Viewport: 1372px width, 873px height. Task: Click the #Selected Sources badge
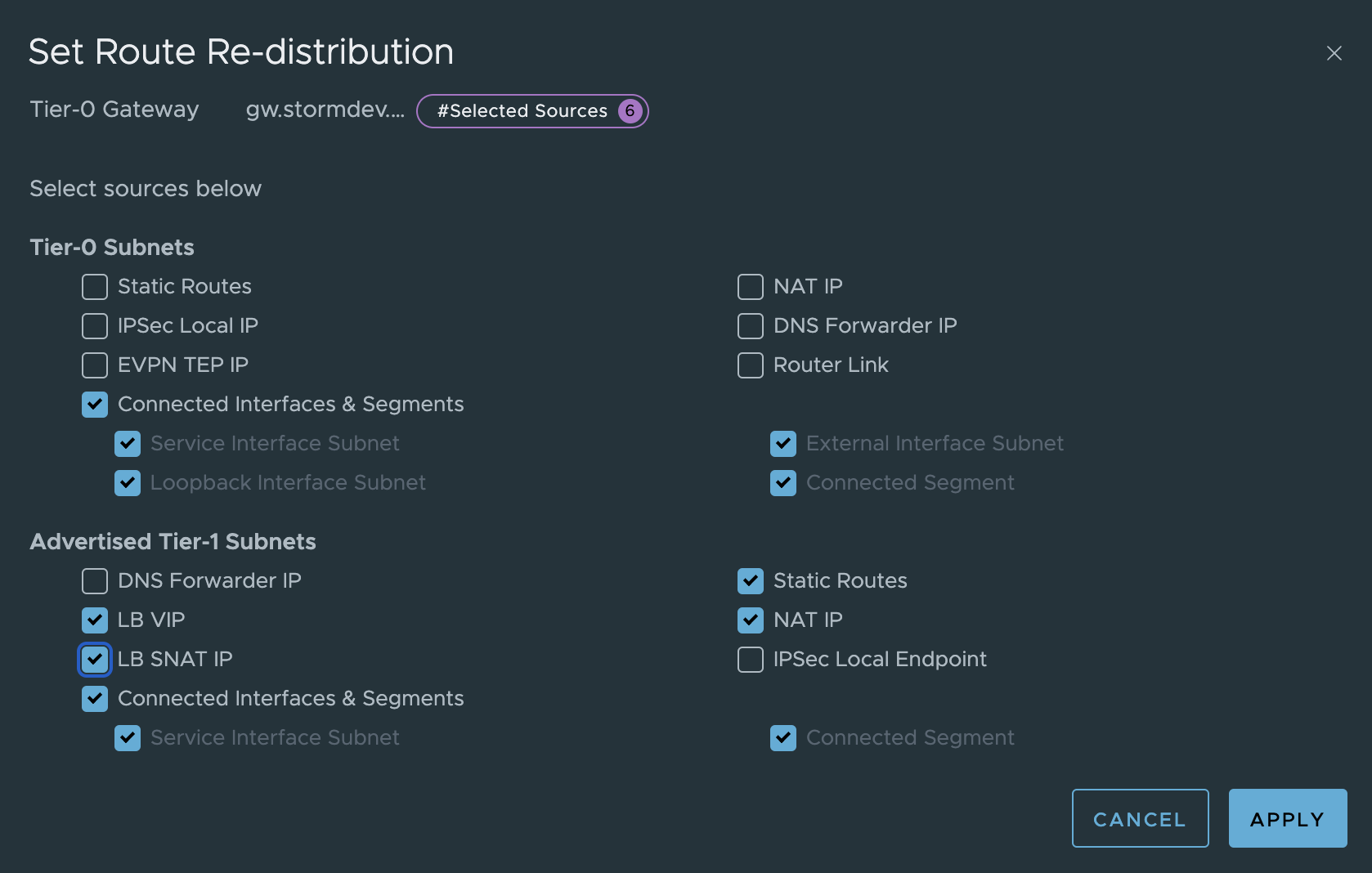coord(532,111)
